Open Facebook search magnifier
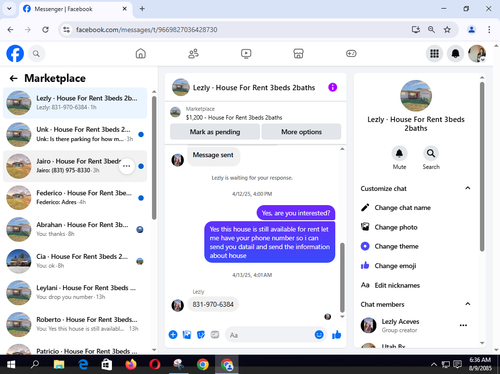 [x=36, y=54]
